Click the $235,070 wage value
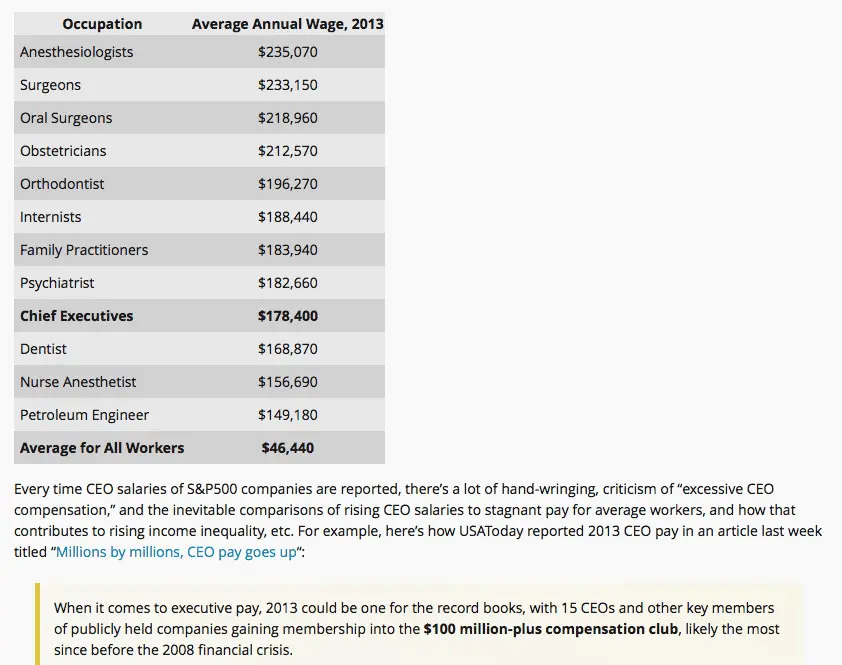The image size is (842, 665). 288,52
